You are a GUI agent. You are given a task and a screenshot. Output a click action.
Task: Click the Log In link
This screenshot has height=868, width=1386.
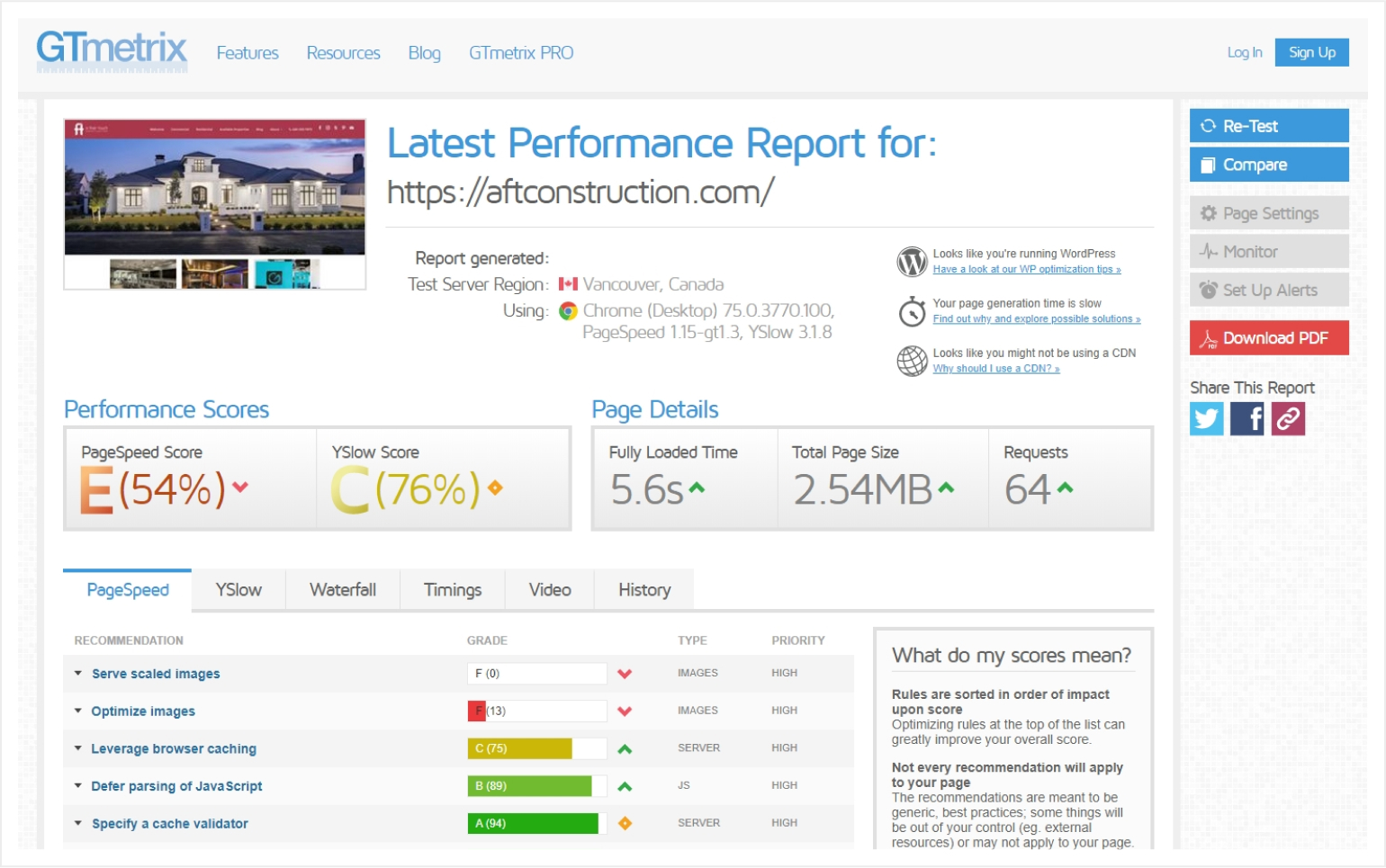tap(1245, 52)
